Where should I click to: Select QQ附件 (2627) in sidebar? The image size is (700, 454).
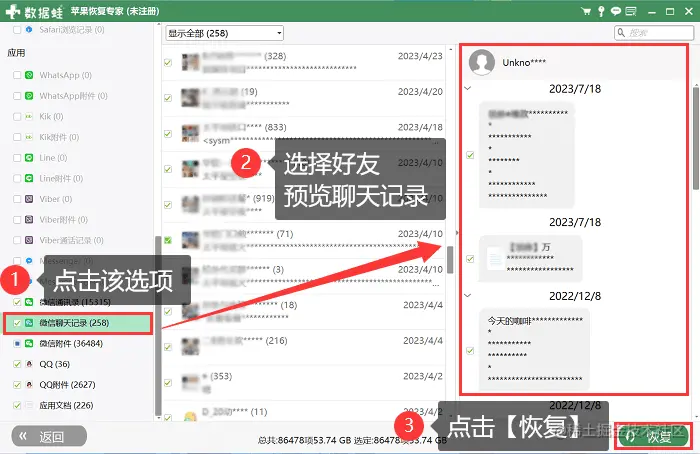tap(67, 384)
